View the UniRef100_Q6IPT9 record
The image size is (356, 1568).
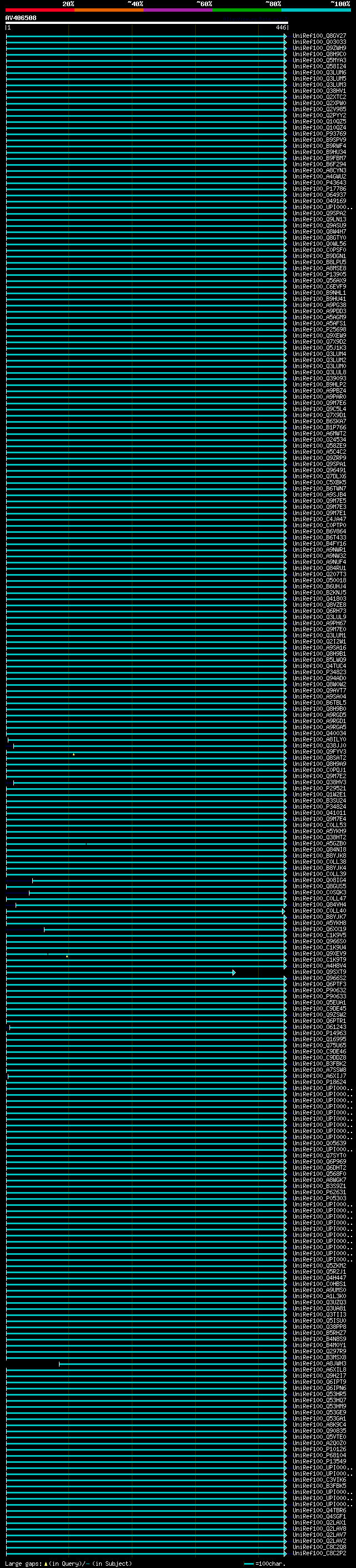coord(319,1382)
